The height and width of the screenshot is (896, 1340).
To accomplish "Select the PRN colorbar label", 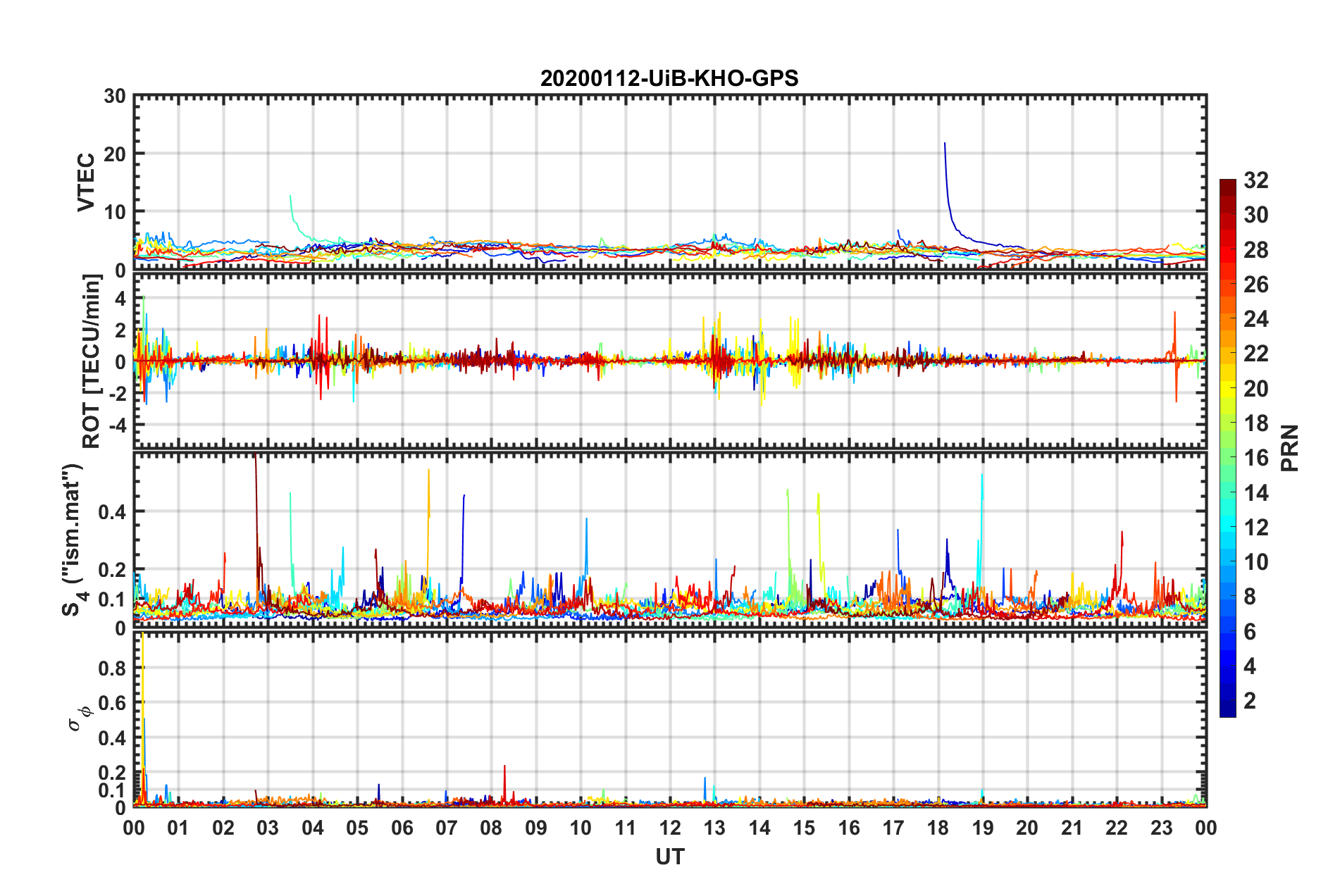I will click(x=1291, y=448).
